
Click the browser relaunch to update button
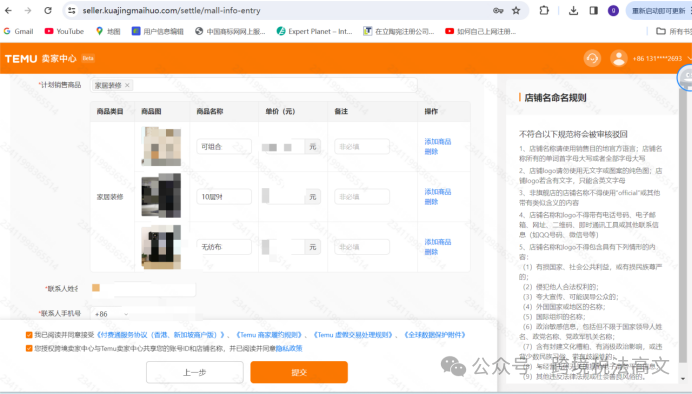658,11
